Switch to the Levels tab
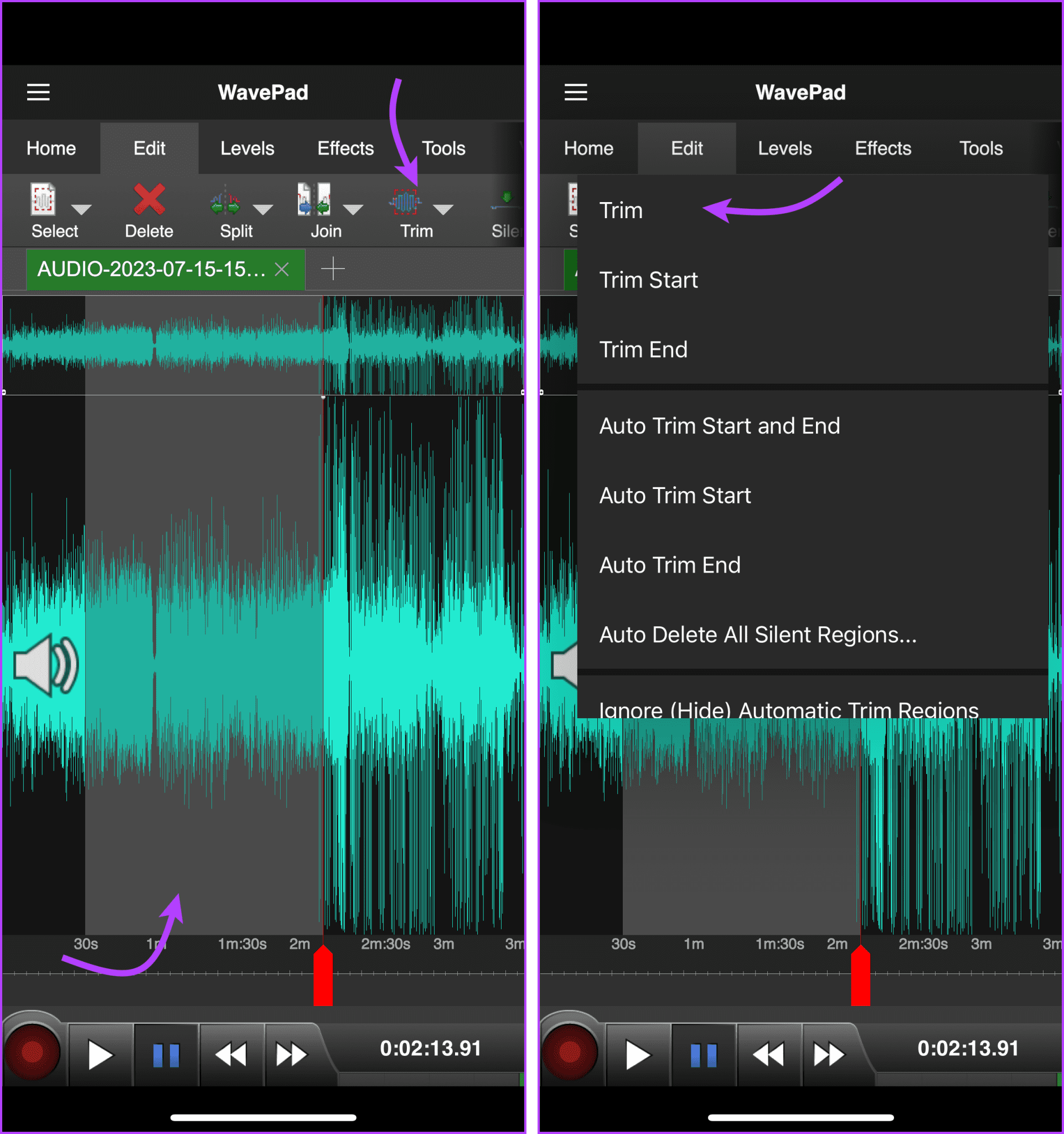The image size is (1064, 1134). (x=247, y=148)
